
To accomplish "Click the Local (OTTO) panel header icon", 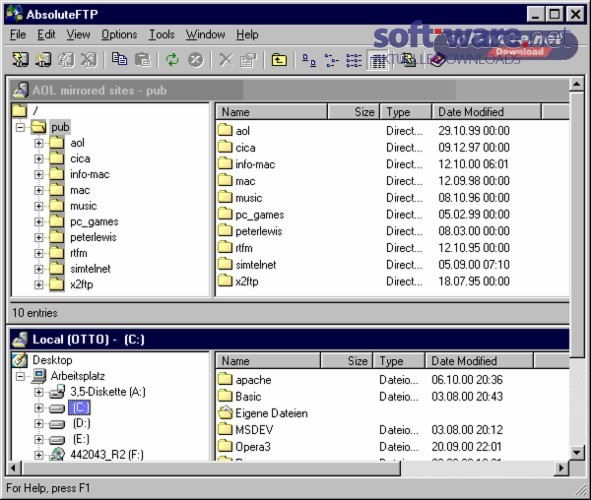I will click(20, 339).
